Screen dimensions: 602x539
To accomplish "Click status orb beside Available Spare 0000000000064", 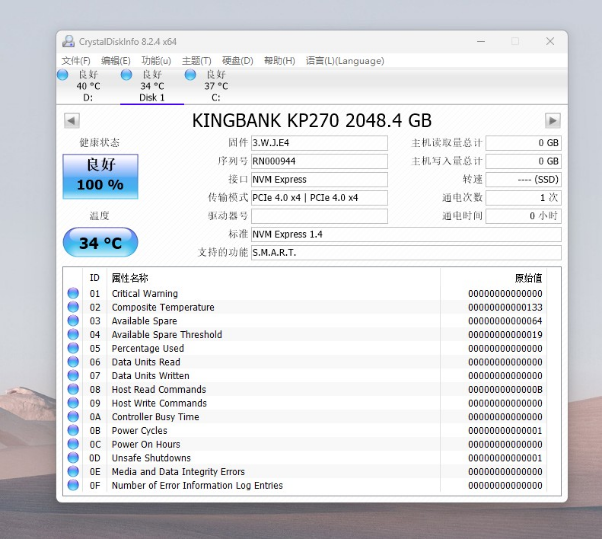I will [73, 321].
